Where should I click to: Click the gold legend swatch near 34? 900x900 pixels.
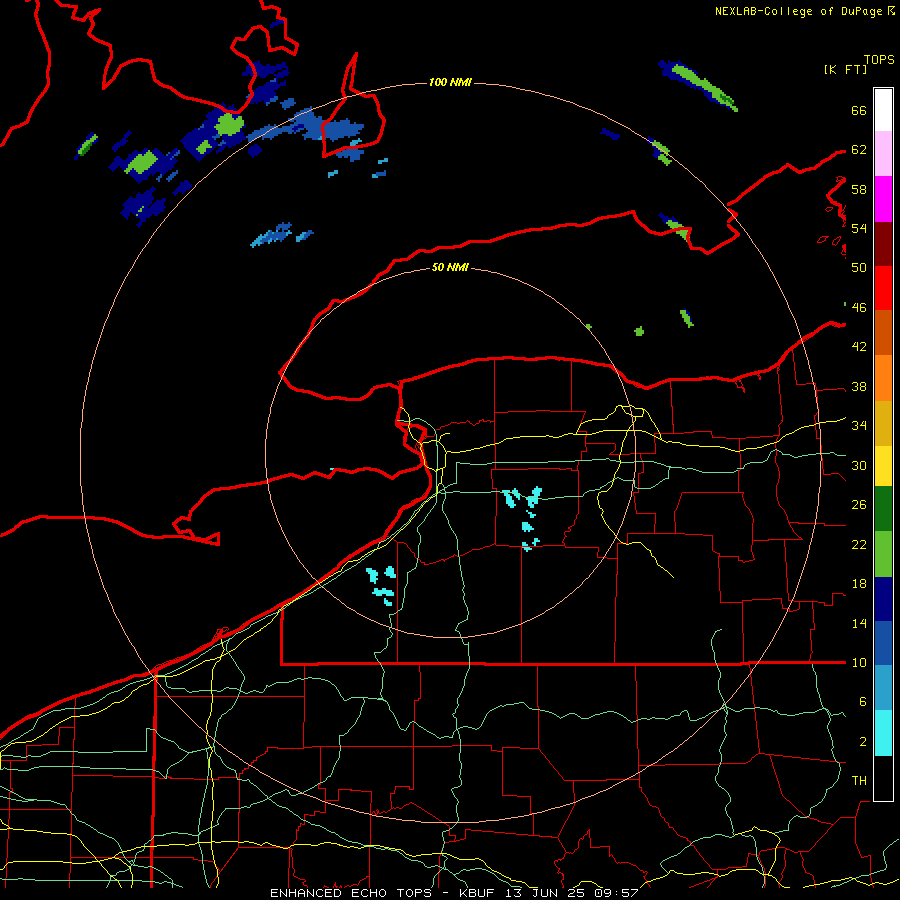pos(883,423)
